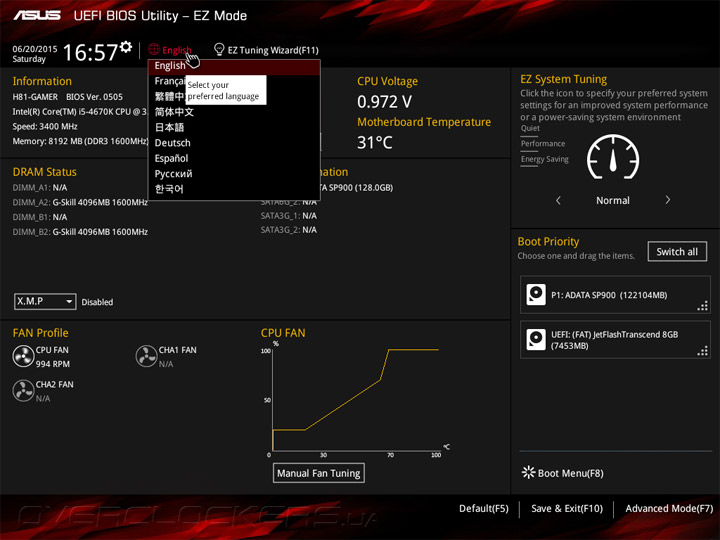Click Save & Exit(F10)

point(567,509)
